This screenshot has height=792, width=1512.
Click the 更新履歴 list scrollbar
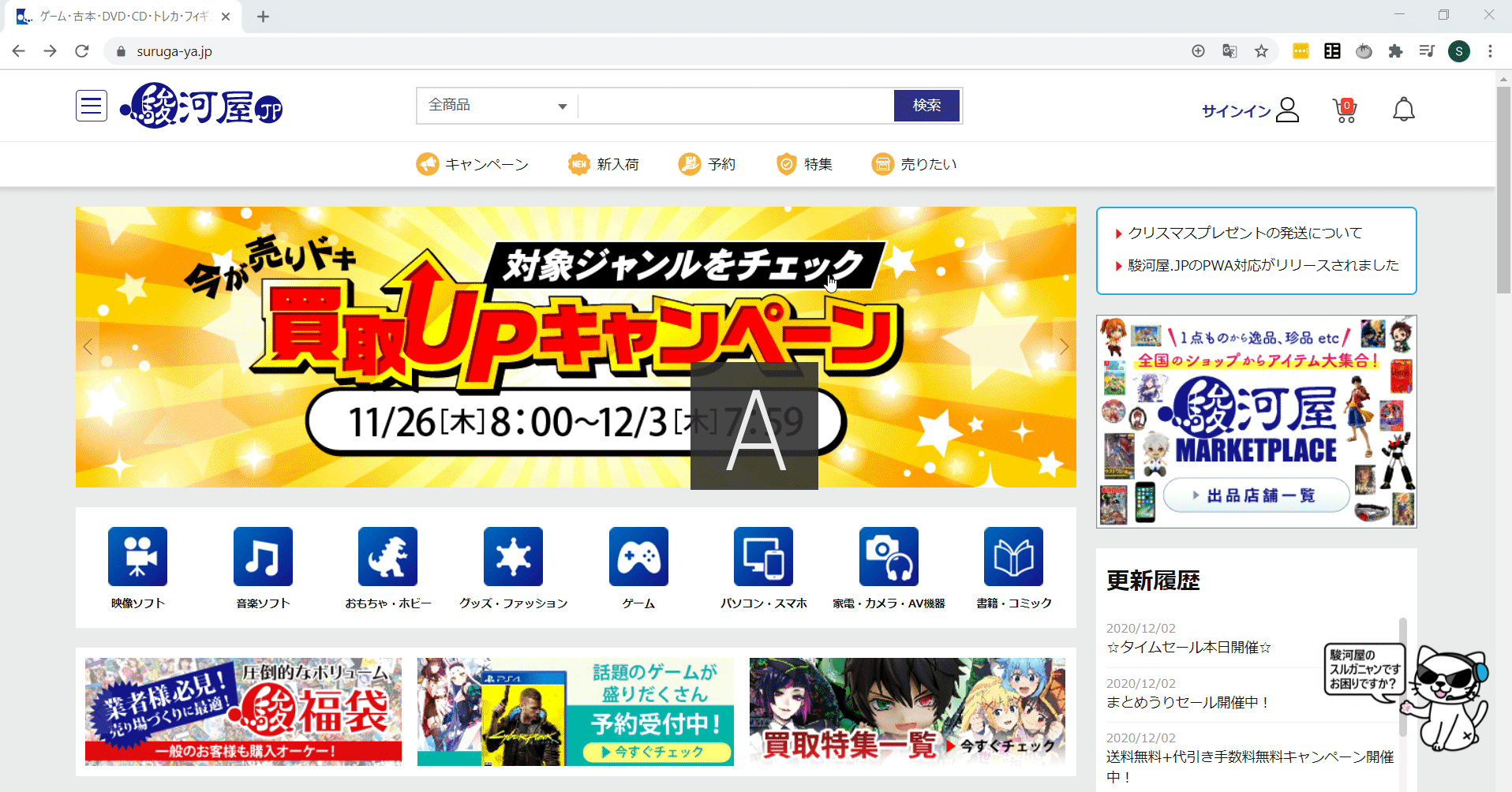pos(1402,678)
